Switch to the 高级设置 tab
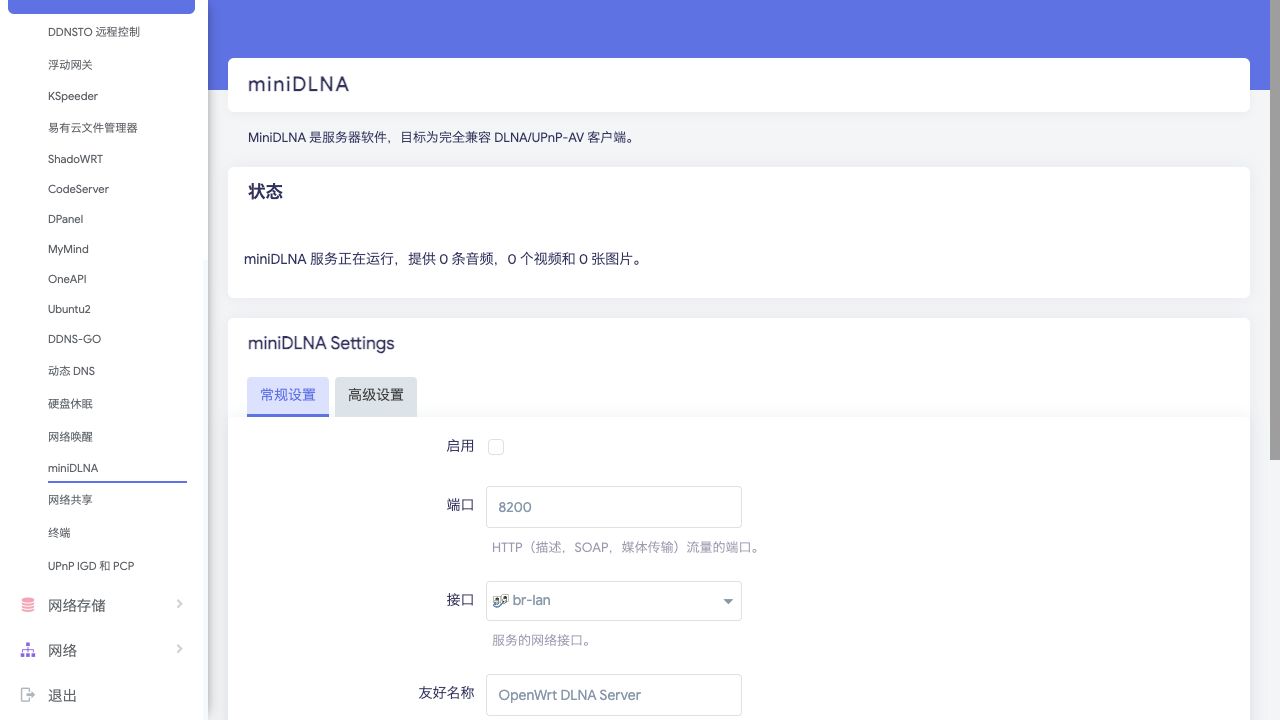This screenshot has height=720, width=1280. coord(376,396)
